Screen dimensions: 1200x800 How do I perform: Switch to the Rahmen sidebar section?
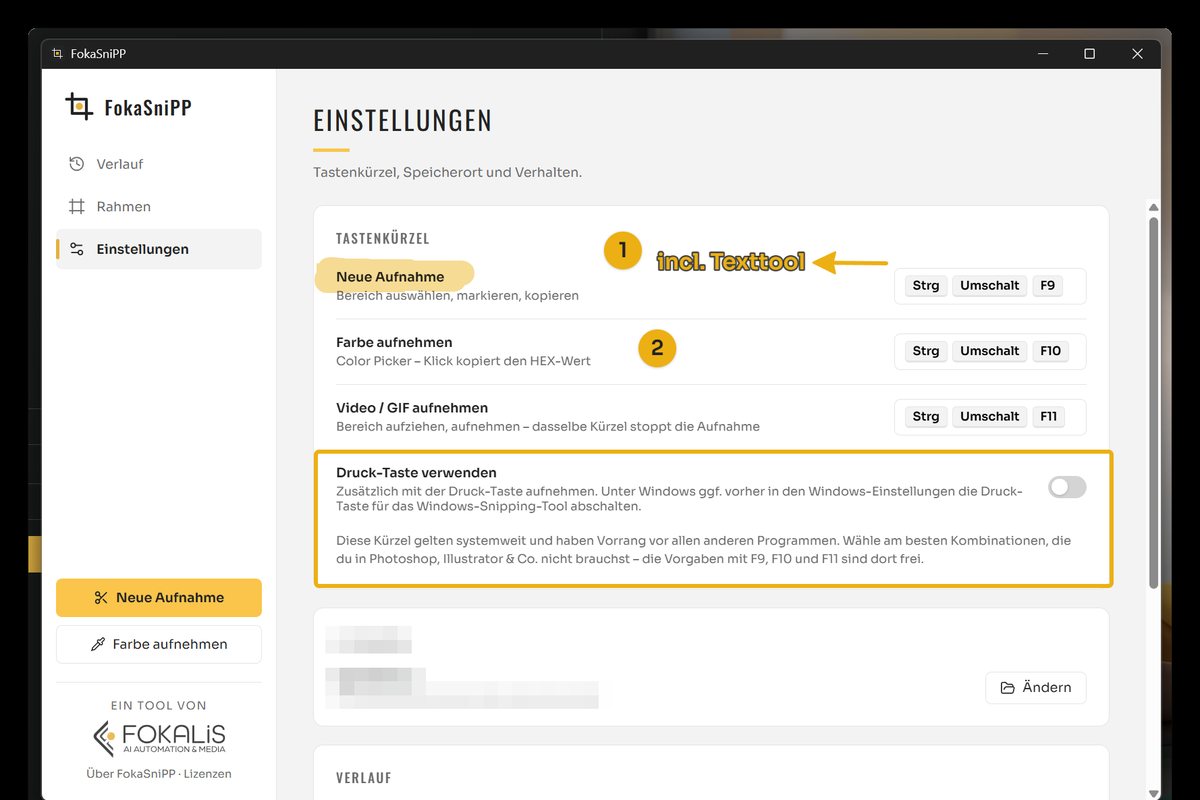[x=159, y=207]
